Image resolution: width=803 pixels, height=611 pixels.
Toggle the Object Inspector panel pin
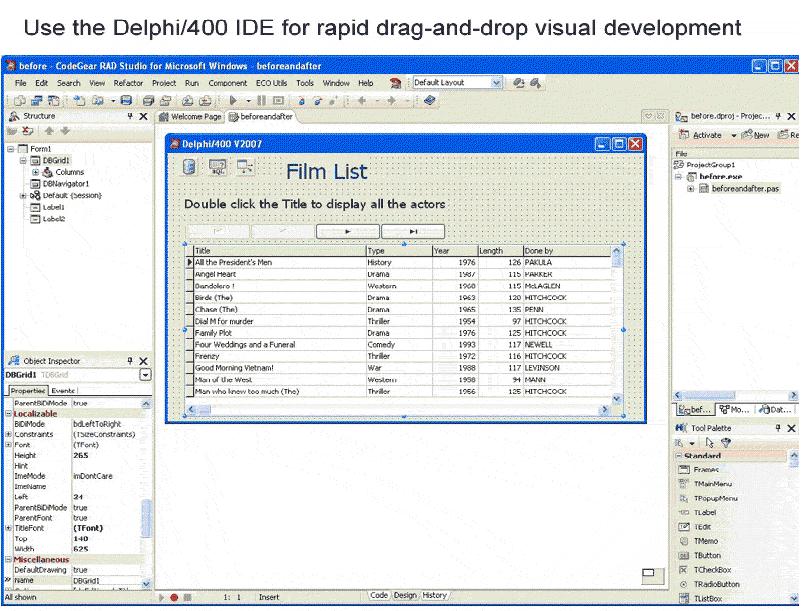(130, 361)
